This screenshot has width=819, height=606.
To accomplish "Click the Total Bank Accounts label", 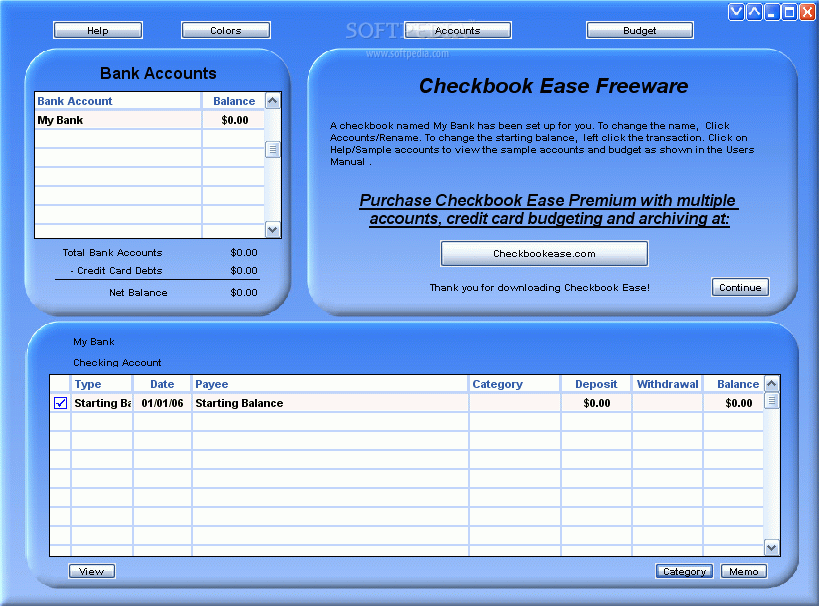I will pos(112,252).
